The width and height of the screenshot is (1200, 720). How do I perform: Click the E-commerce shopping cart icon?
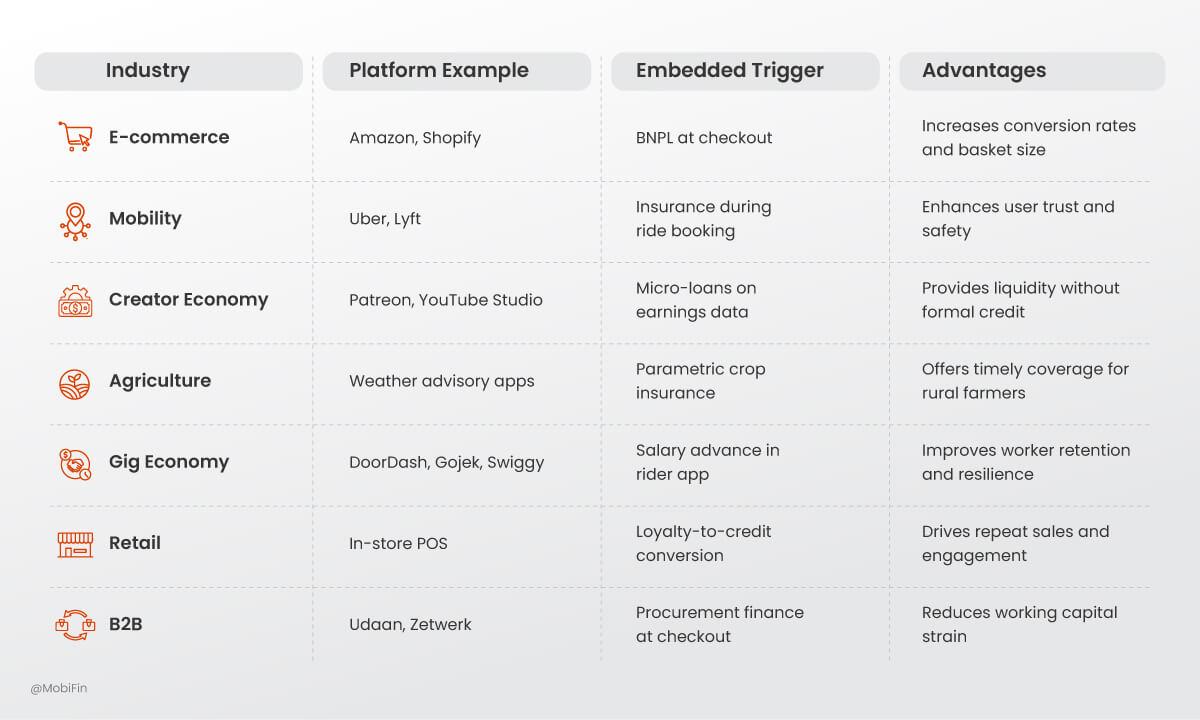pyautogui.click(x=75, y=137)
